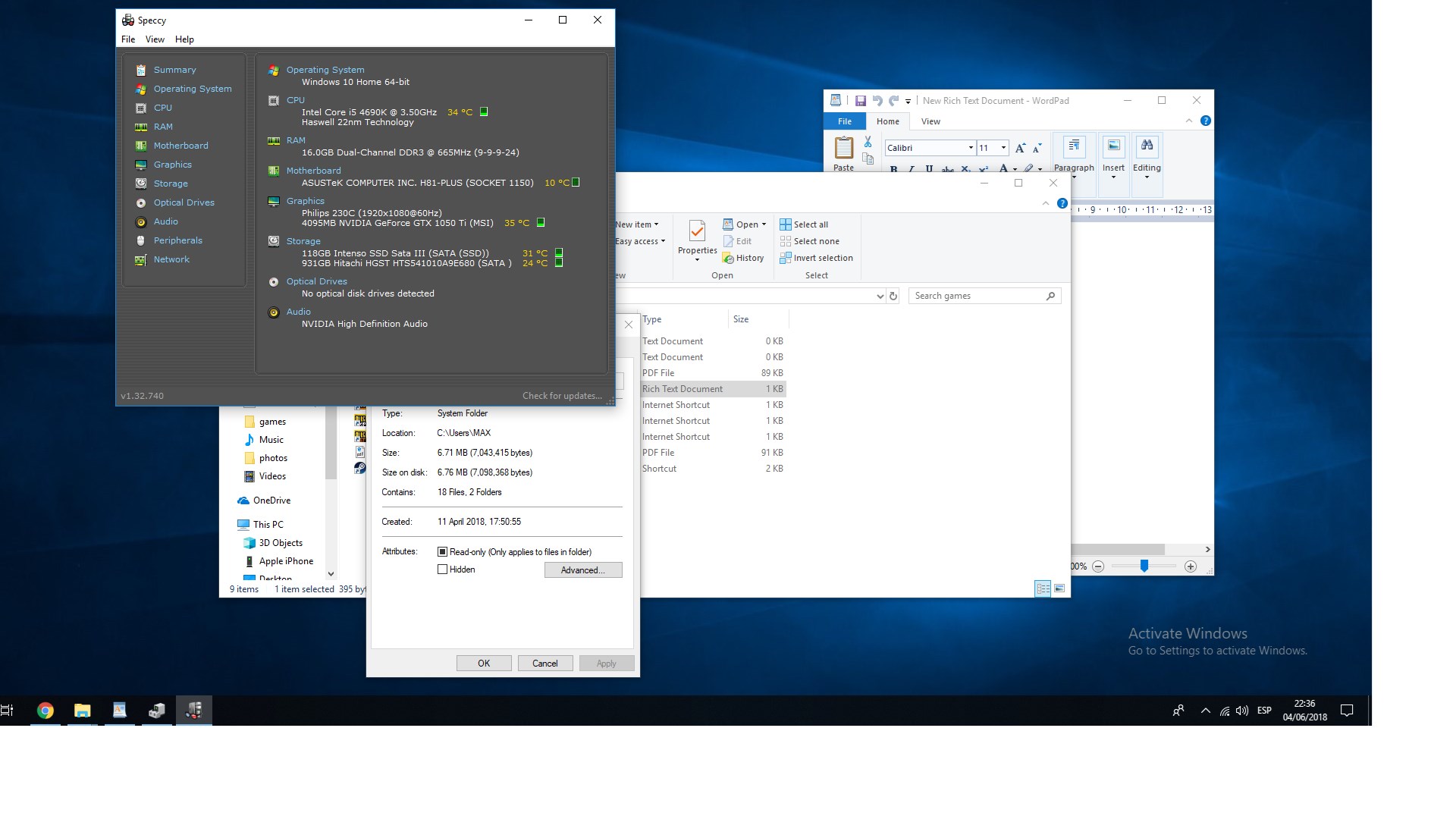Screen dimensions: 1456x819
Task: Switch to the Home tab in WordPad
Action: (888, 121)
